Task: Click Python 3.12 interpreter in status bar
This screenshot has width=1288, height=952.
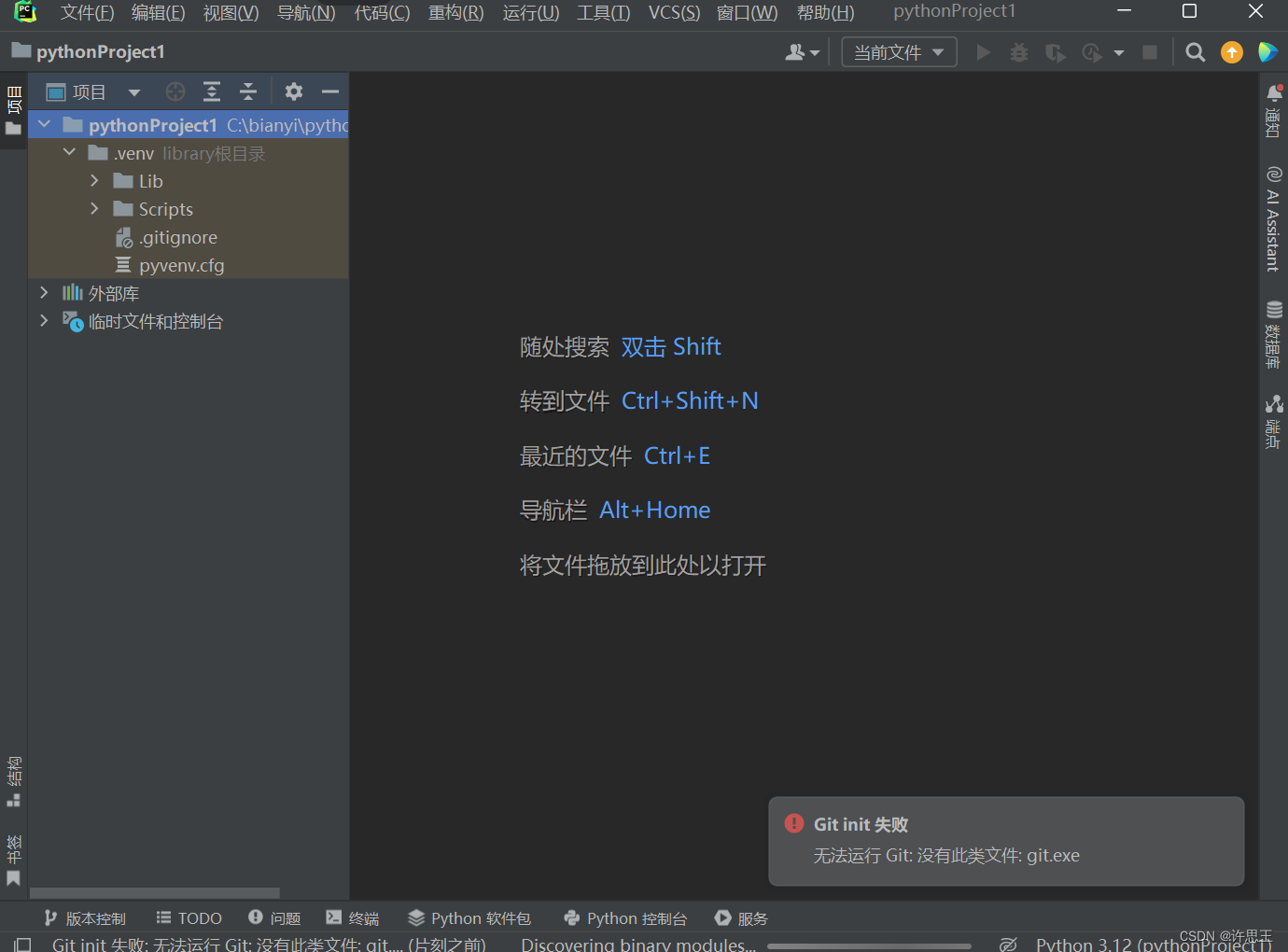Action: click(1154, 945)
